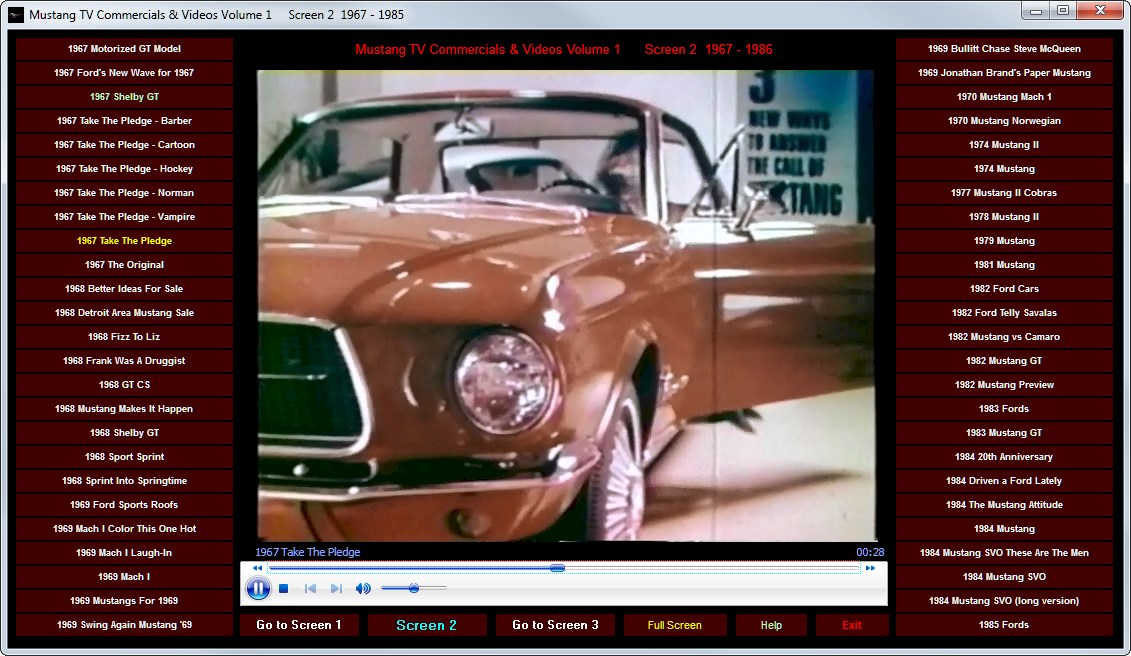Play 1968 Frank Was A Druggist
Image resolution: width=1131 pixels, height=656 pixels.
tap(124, 361)
